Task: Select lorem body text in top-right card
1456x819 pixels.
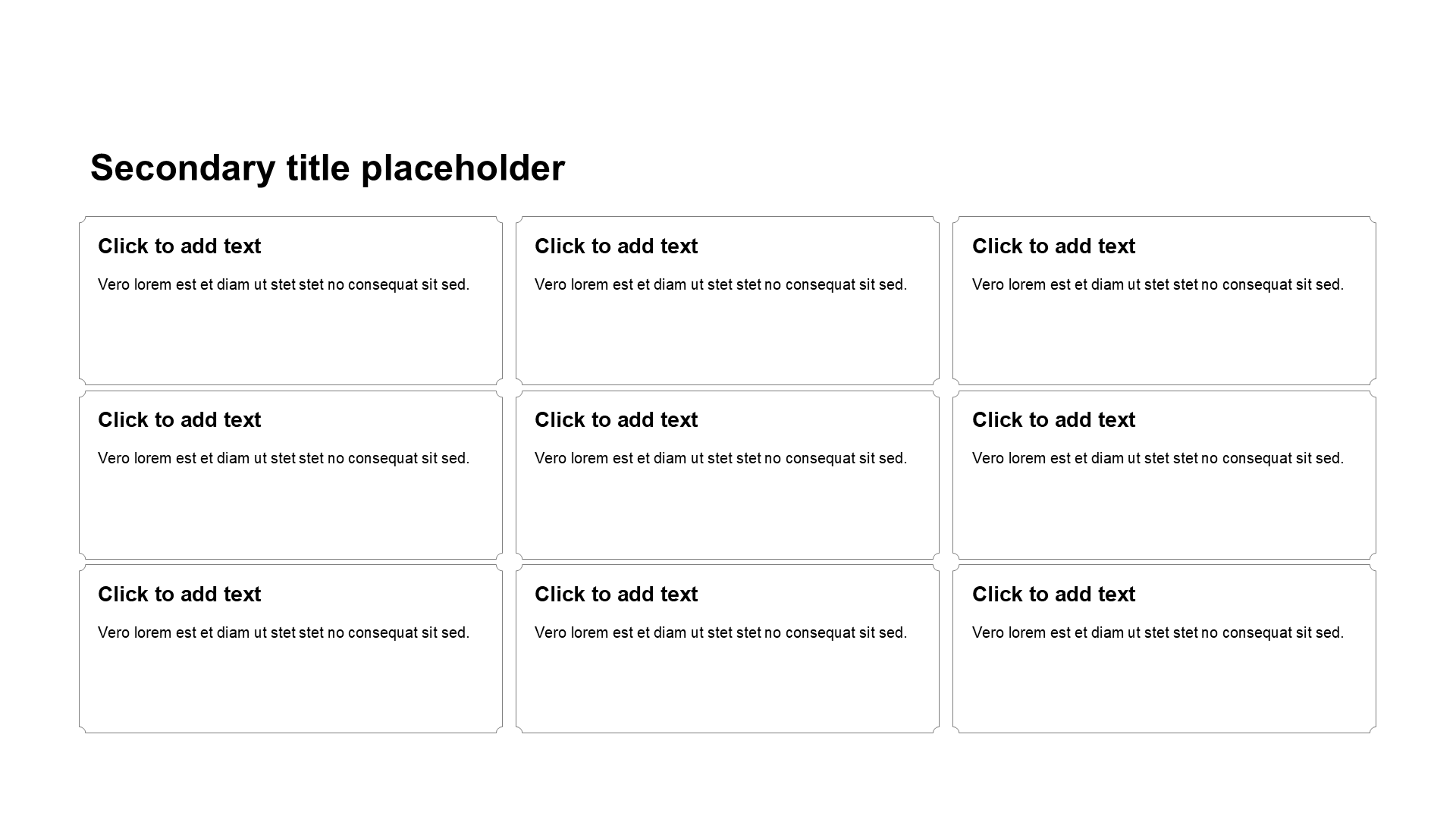Action: pyautogui.click(x=1158, y=285)
